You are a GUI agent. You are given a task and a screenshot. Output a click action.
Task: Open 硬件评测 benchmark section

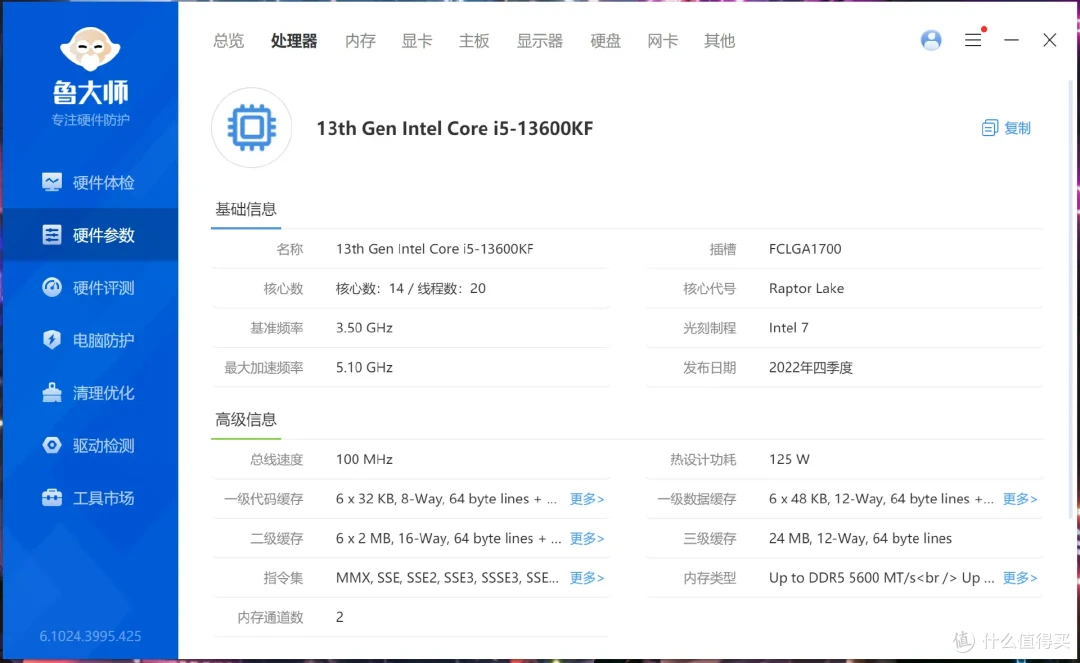point(90,287)
